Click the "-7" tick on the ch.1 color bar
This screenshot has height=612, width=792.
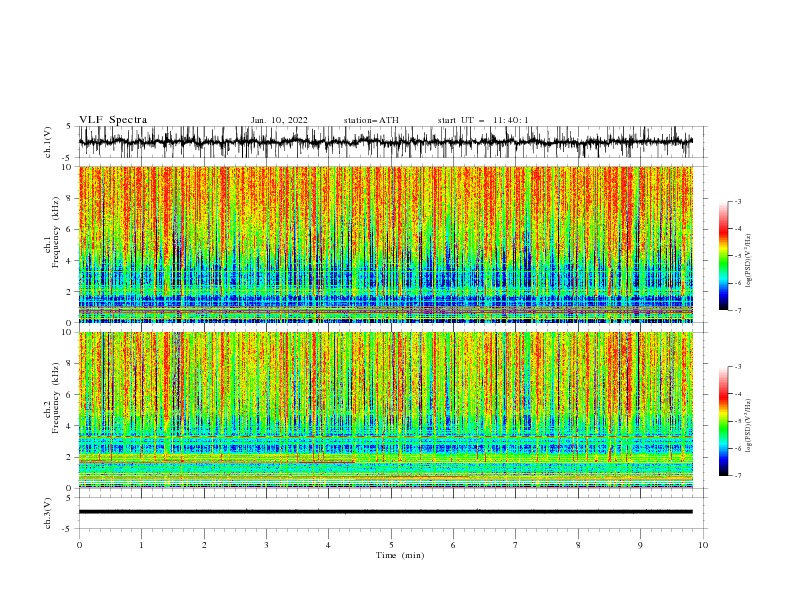[x=737, y=310]
